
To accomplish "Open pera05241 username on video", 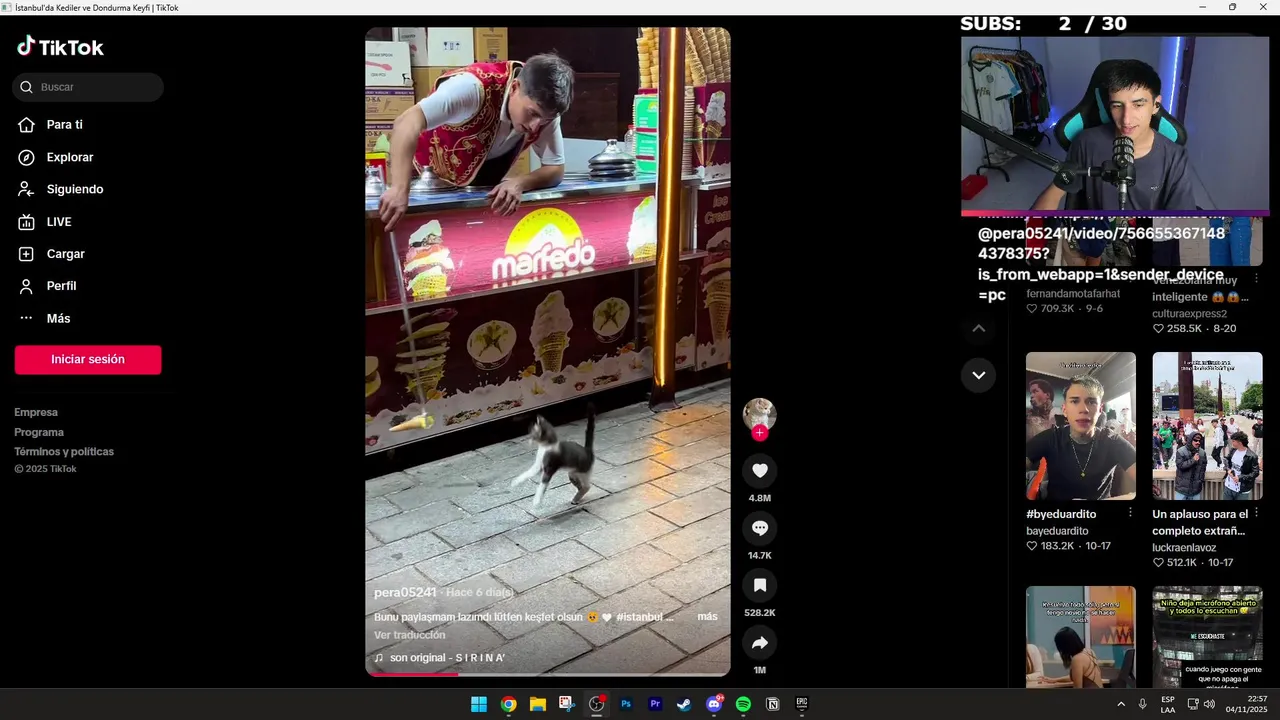I will 405,593.
